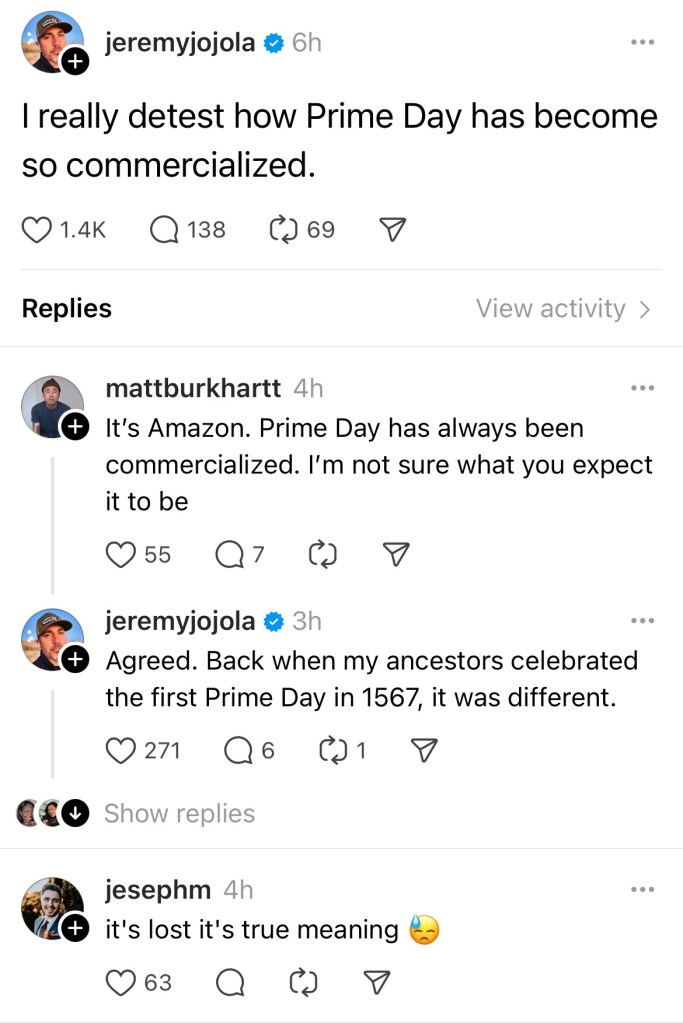Like mattburkhartt's reply
Image resolution: width=683 pixels, height=1023 pixels.
pos(121,554)
